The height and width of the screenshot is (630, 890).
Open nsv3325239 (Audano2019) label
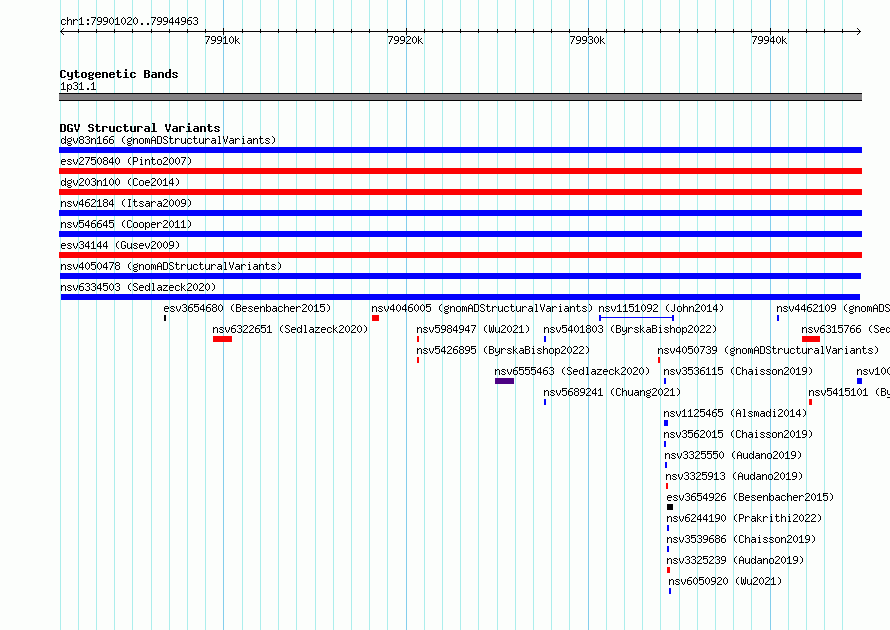coord(736,560)
